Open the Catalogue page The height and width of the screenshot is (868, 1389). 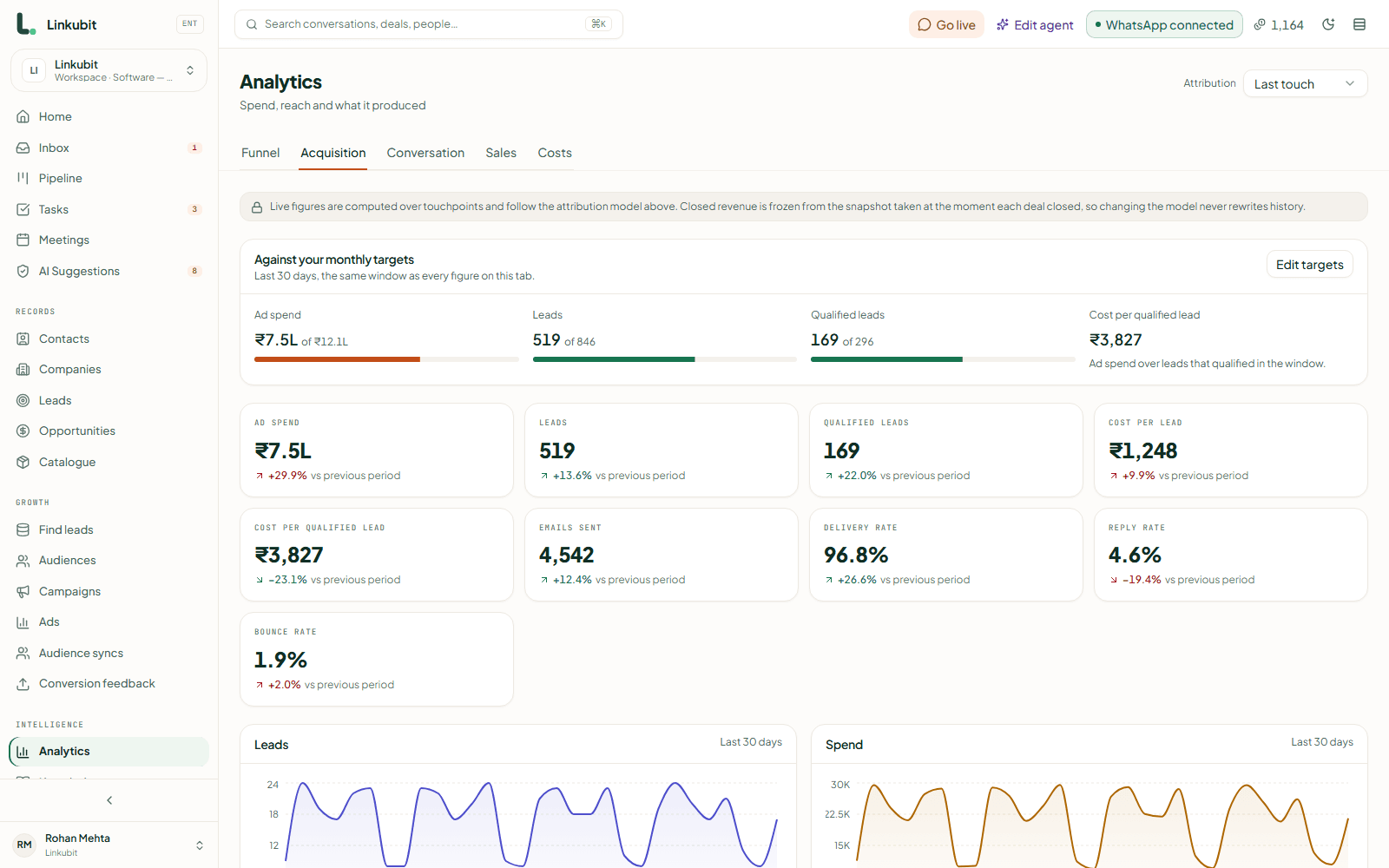pyautogui.click(x=109, y=462)
